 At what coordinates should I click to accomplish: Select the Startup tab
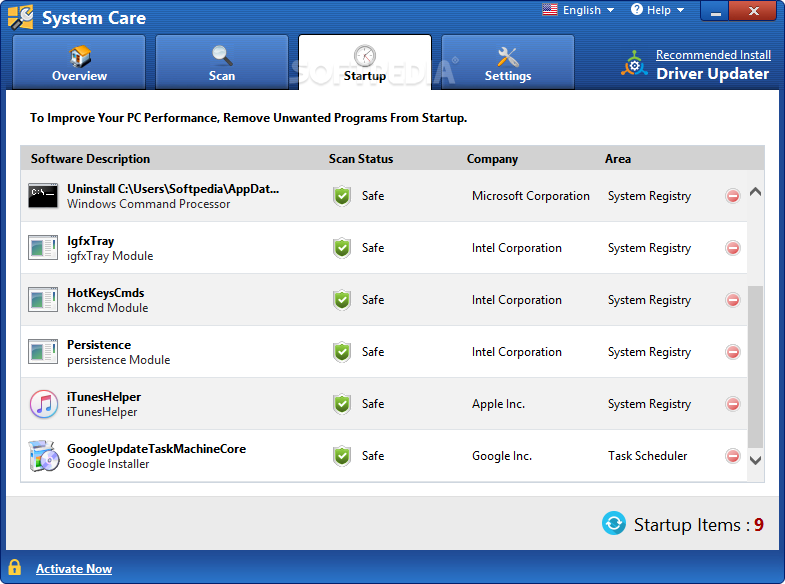click(x=365, y=63)
